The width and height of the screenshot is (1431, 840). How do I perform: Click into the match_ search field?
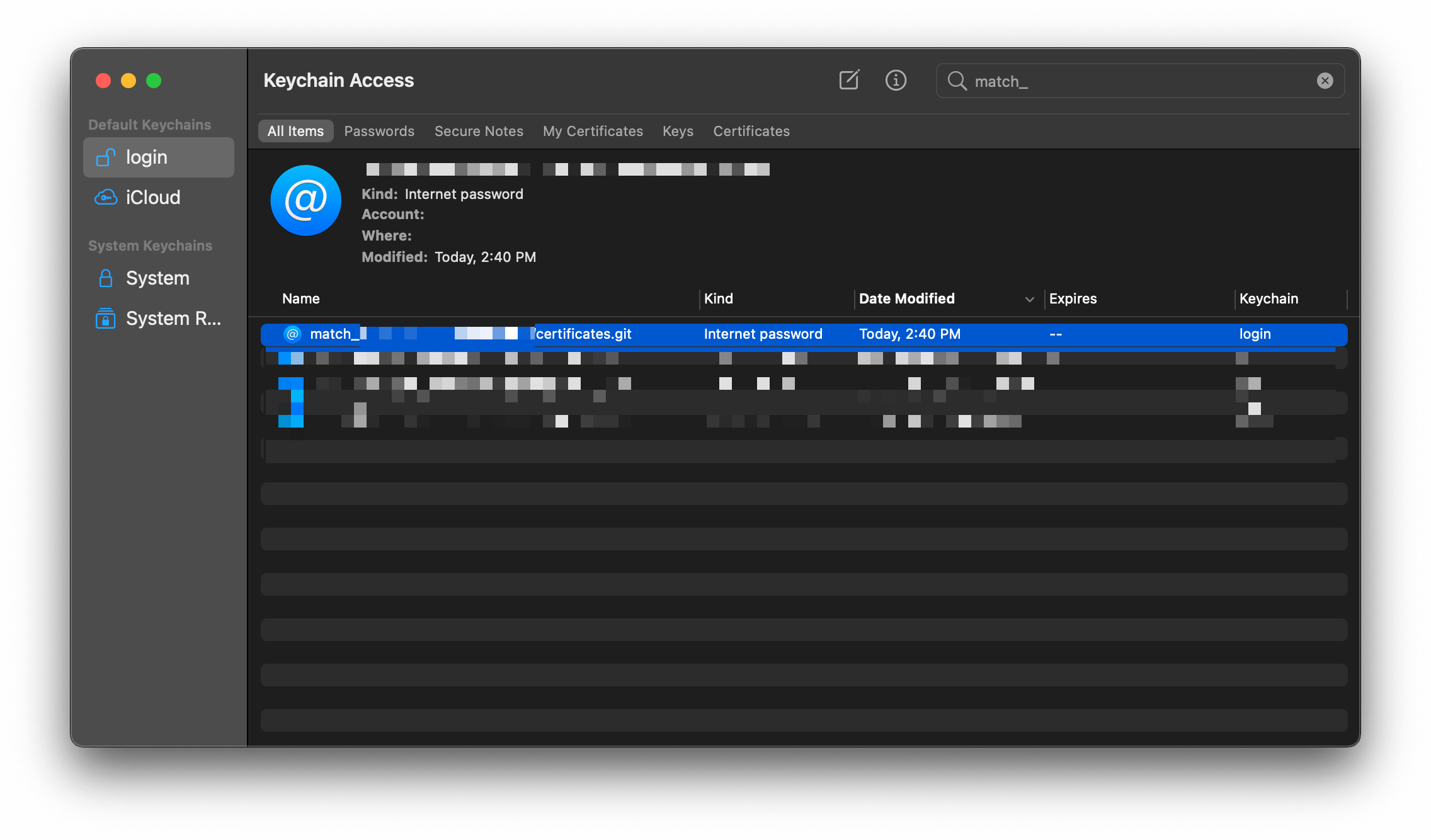point(1134,81)
